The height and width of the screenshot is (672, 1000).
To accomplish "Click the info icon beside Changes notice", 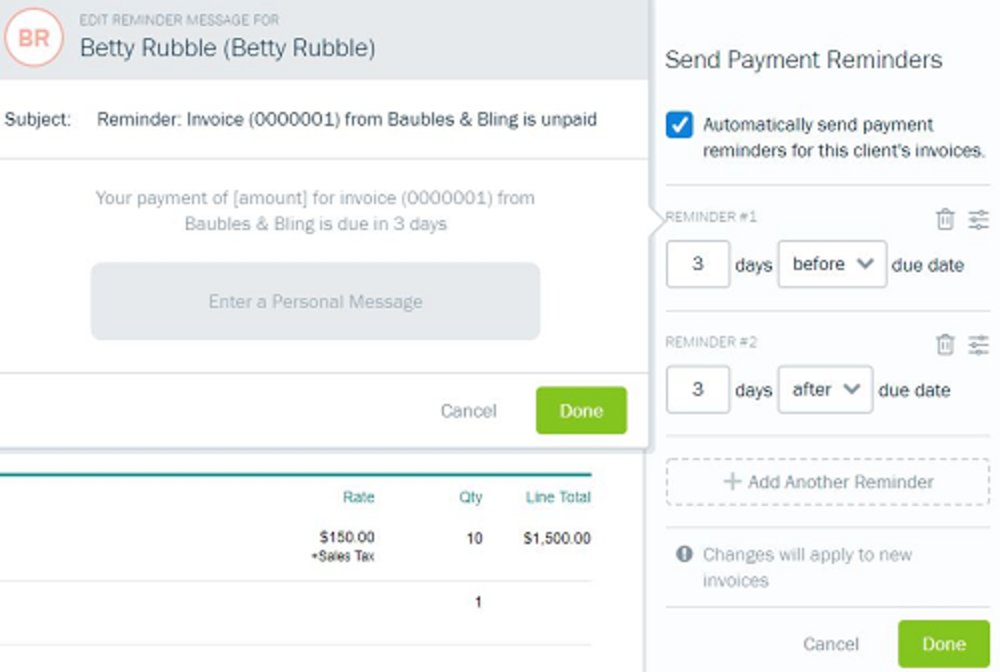I will (684, 553).
